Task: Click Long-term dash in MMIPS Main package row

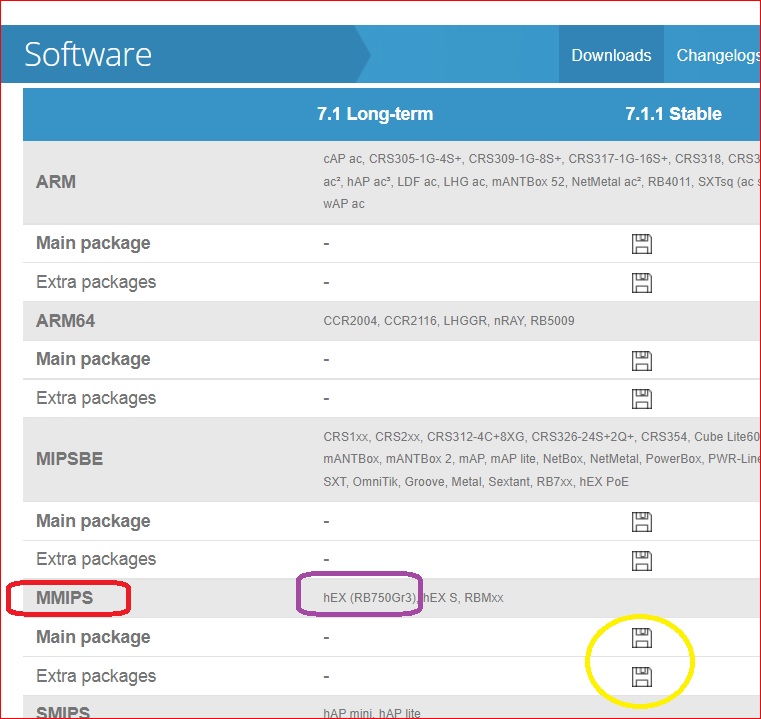Action: point(327,637)
